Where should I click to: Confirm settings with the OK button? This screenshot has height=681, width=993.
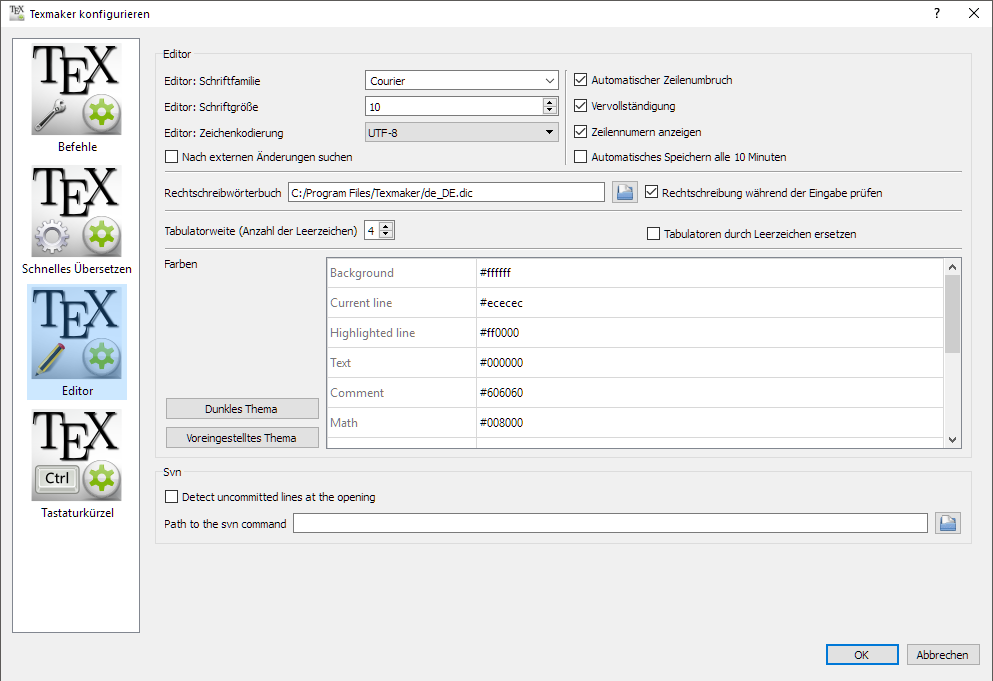(x=861, y=655)
